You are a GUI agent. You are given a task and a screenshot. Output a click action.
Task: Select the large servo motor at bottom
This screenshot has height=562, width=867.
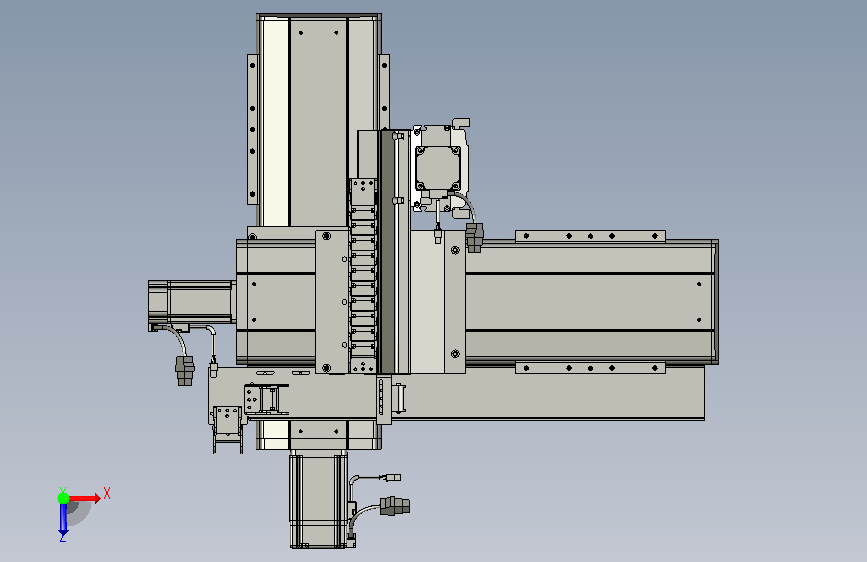[318, 499]
